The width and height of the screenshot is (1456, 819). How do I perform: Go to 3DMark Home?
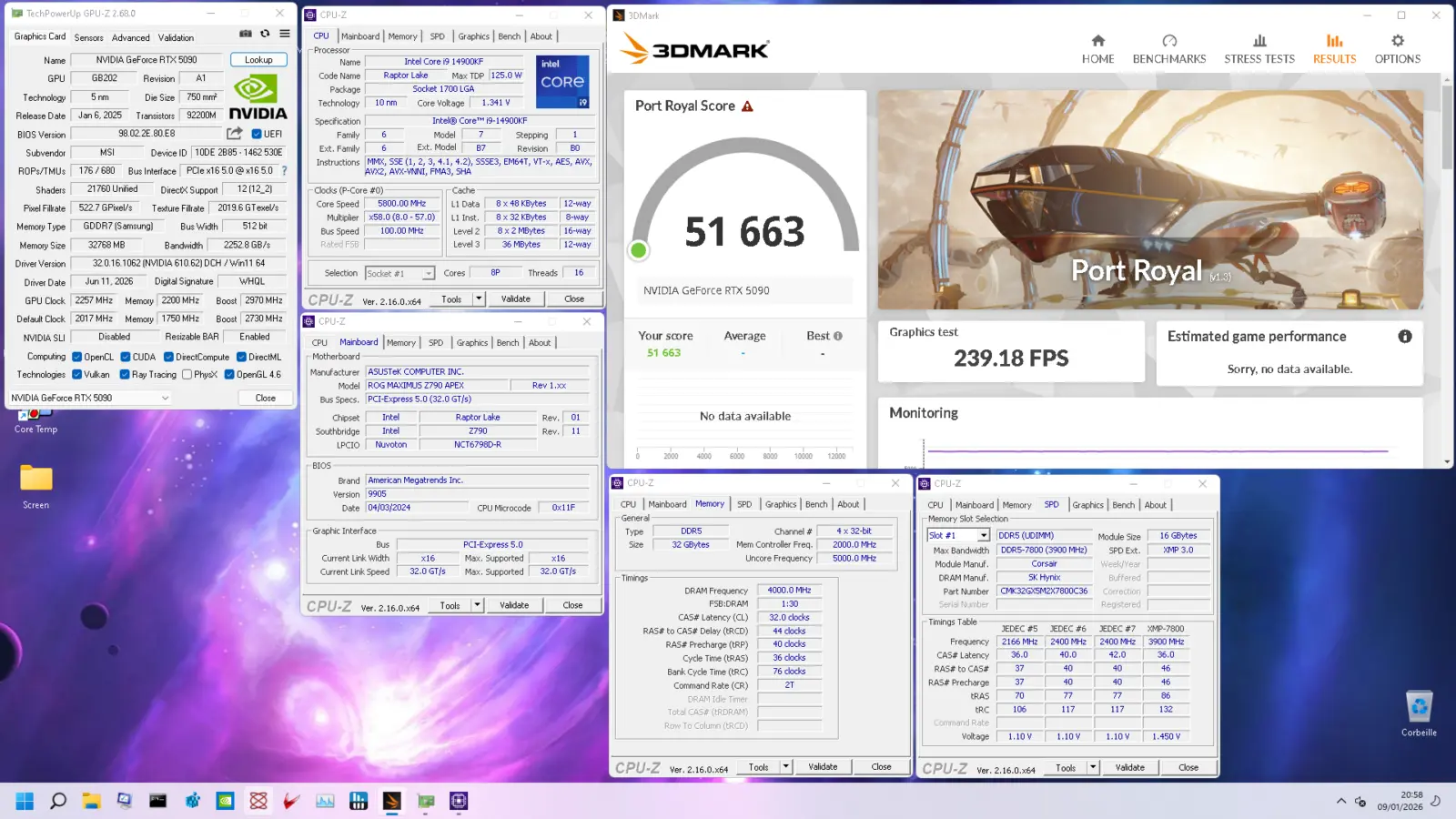1097,49
